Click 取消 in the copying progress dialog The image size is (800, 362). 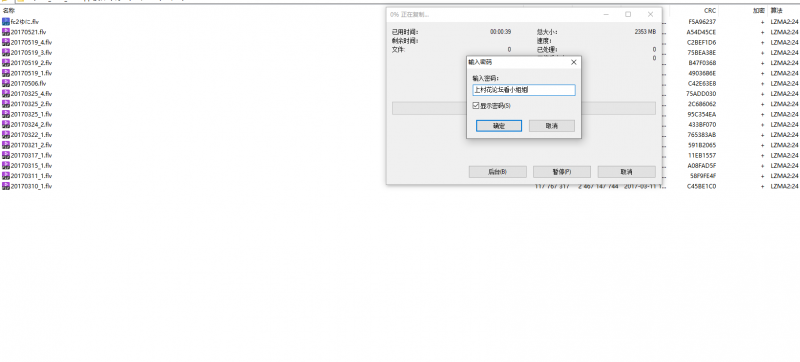click(627, 172)
